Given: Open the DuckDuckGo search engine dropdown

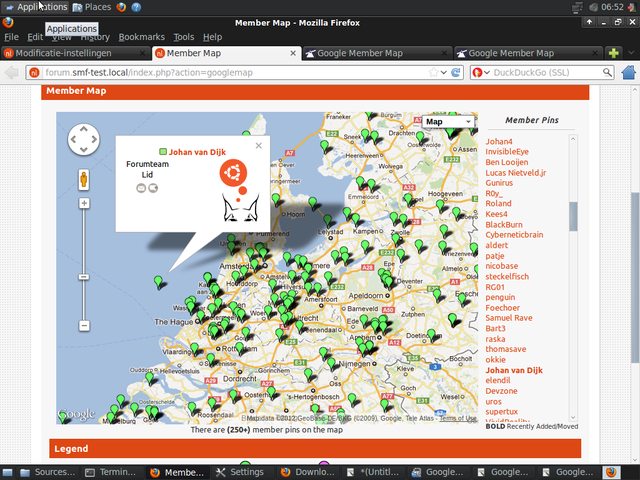Looking at the screenshot, I should coord(481,73).
